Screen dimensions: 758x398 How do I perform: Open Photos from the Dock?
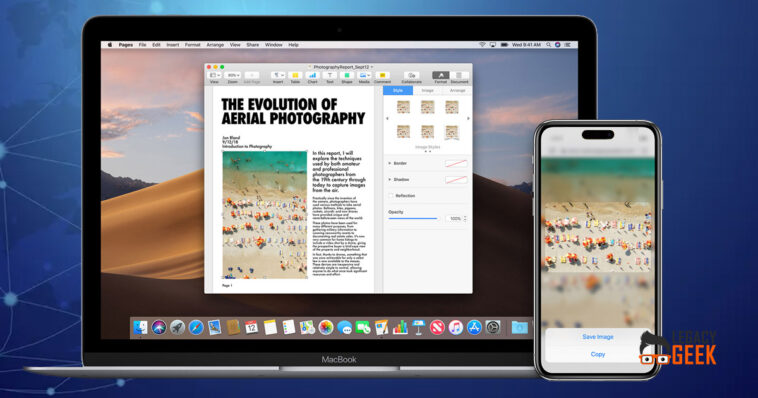coord(326,327)
